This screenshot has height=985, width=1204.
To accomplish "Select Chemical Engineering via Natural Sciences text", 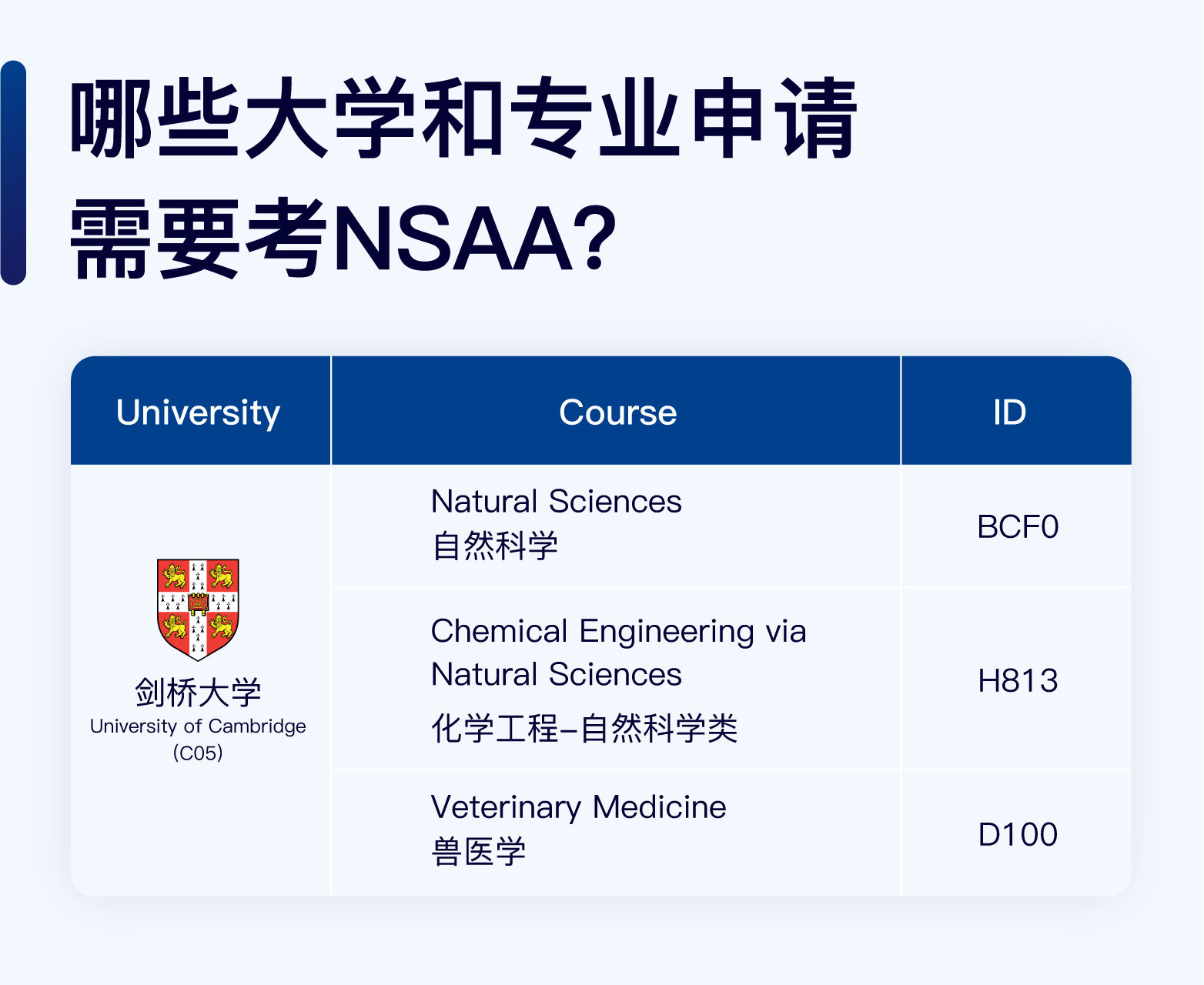I will coord(617,653).
